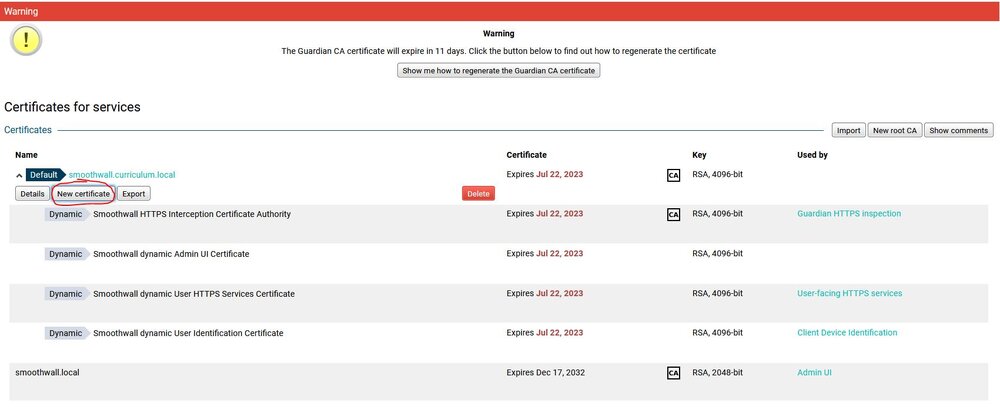The width and height of the screenshot is (1000, 417).
Task: Open the User-facing HTTPS services link
Action: pos(849,293)
